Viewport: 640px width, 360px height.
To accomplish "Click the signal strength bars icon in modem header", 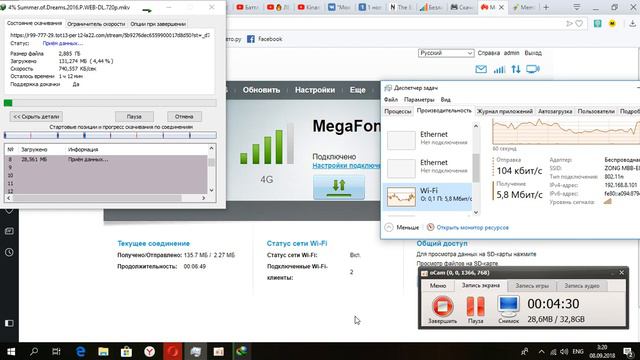I will [499, 69].
